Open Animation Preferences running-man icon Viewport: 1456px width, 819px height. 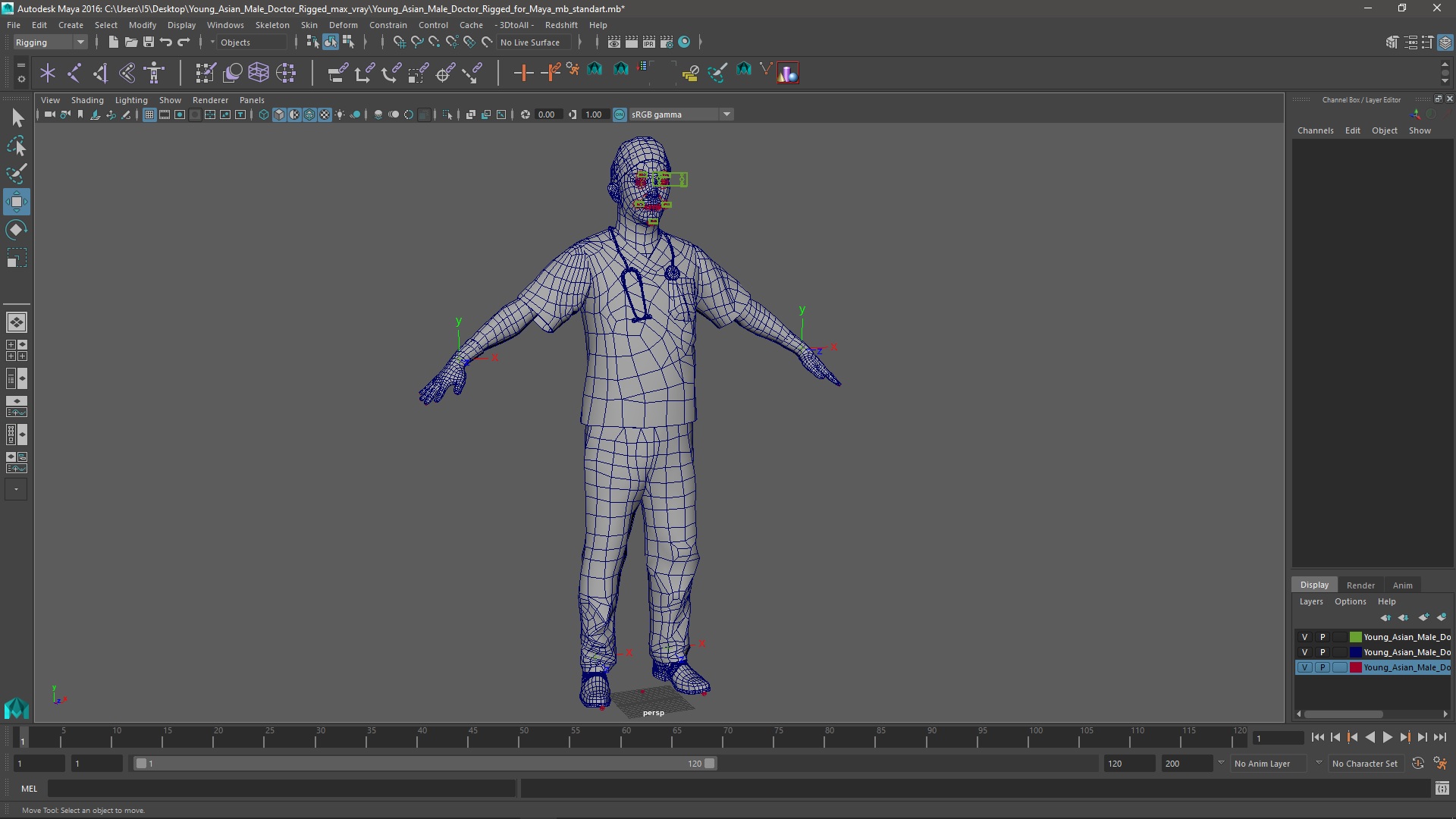1440,764
